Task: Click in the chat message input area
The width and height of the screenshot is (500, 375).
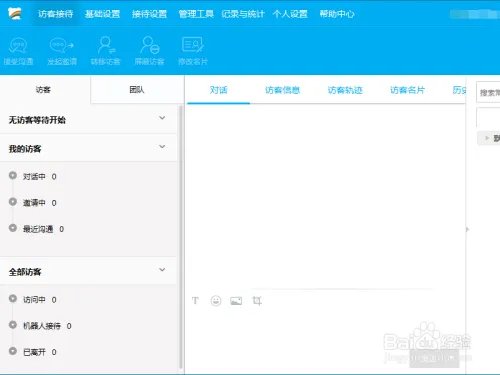Action: [325, 340]
